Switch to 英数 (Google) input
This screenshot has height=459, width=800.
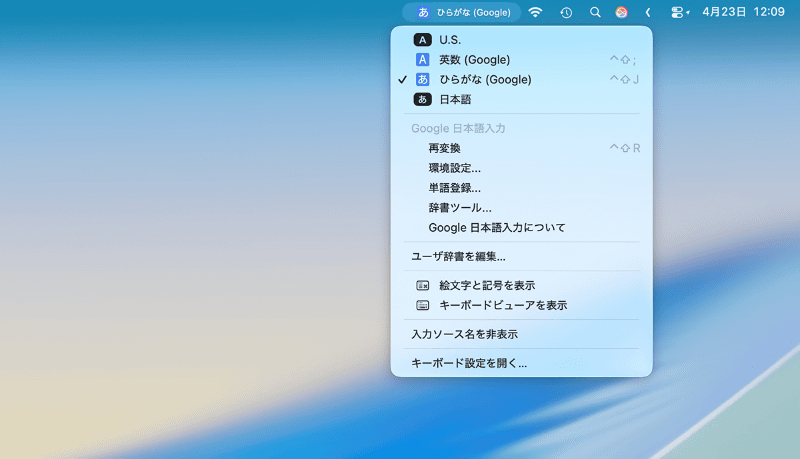tap(521, 60)
